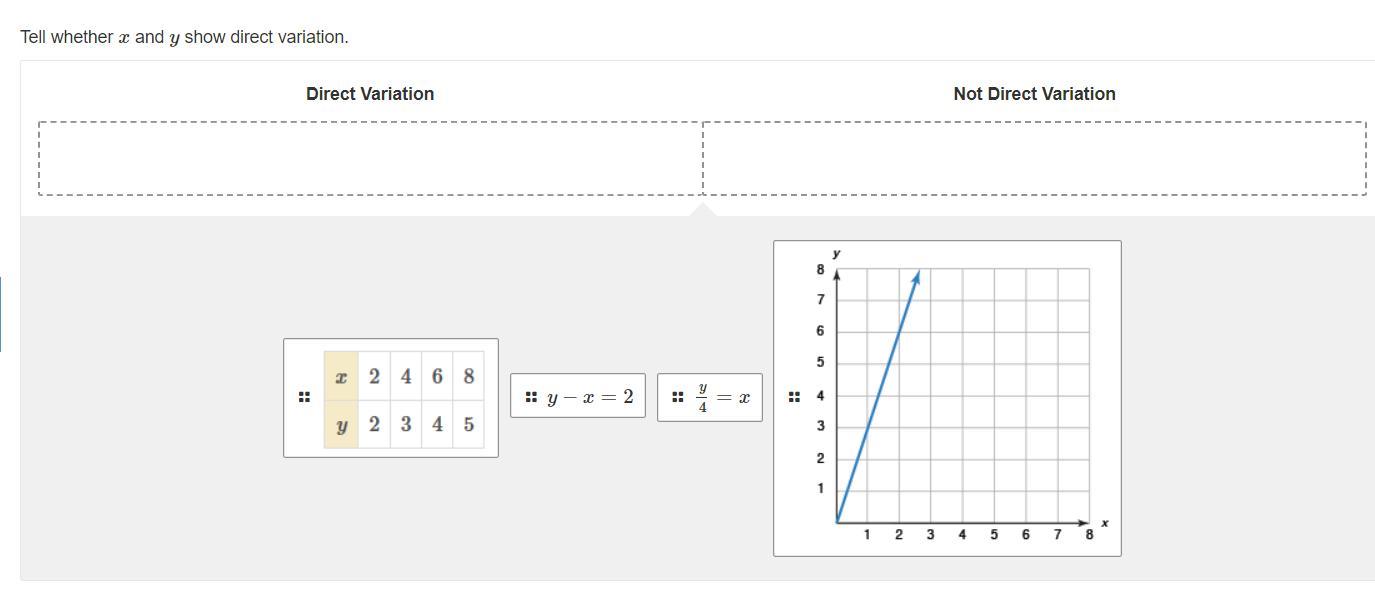Click the x-axis label on the graph
The height and width of the screenshot is (594, 1375).
(1104, 522)
